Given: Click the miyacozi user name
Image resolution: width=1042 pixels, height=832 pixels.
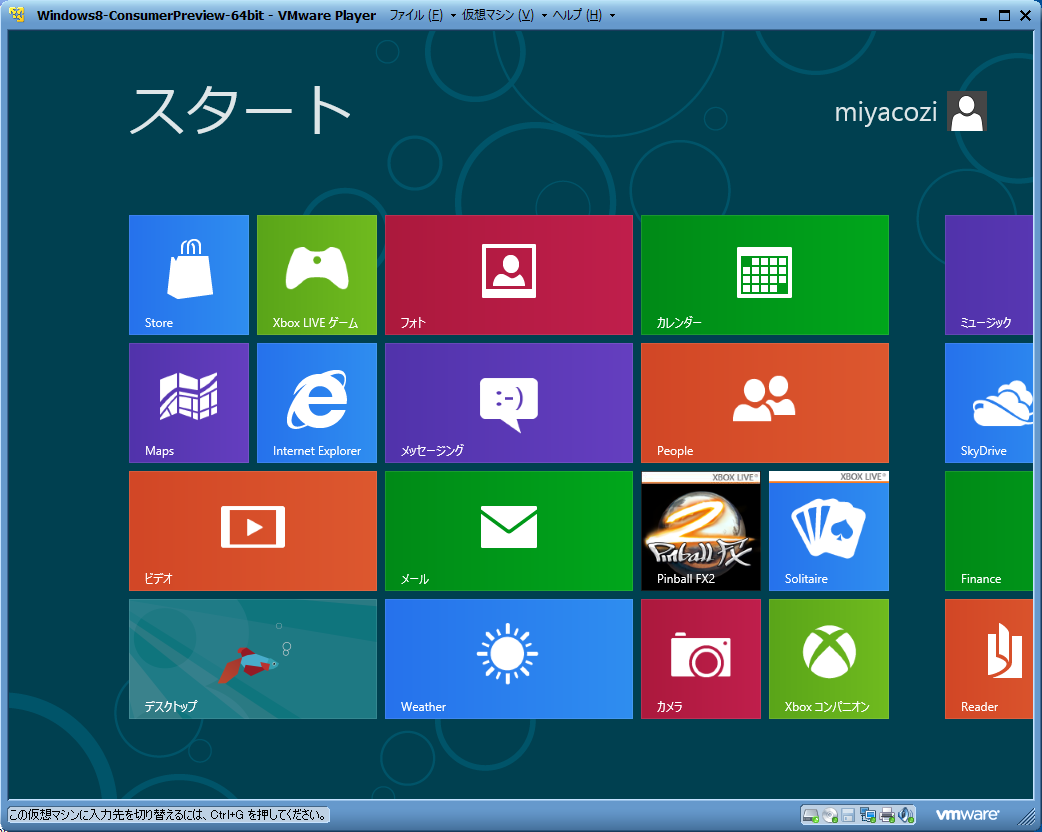Looking at the screenshot, I should 886,112.
